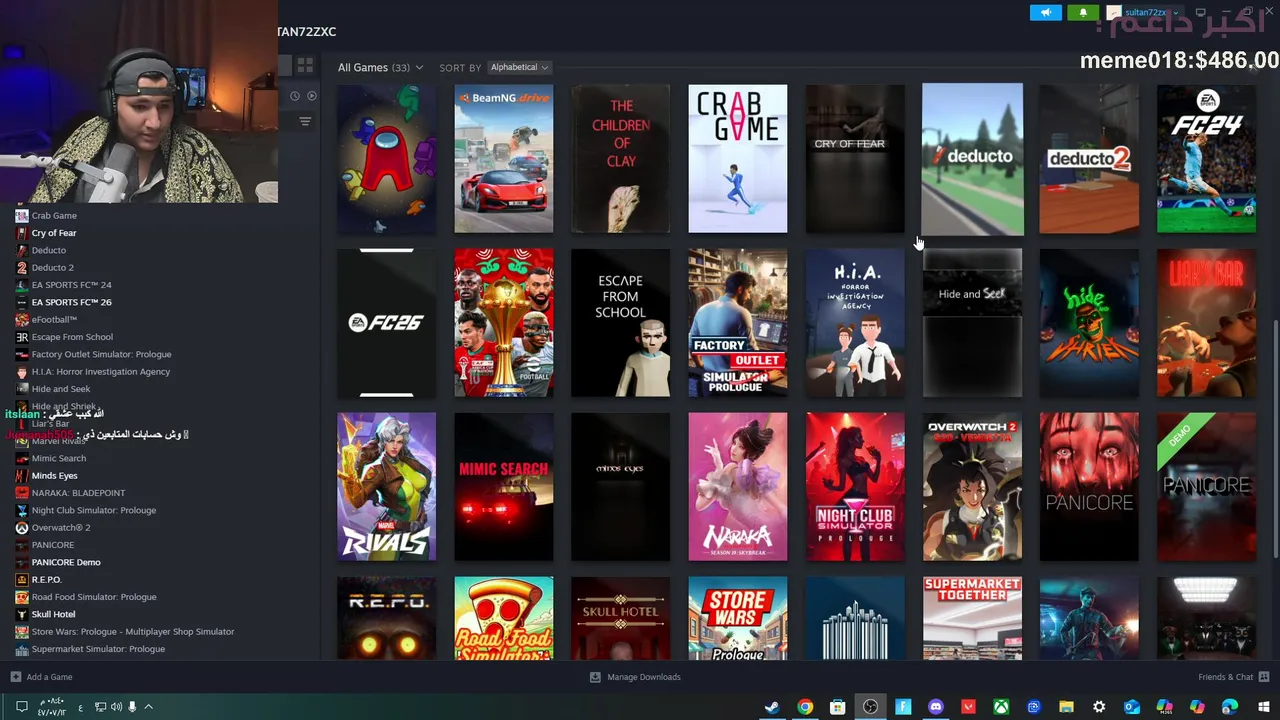Select Road Food Simulator: Prologue in sidebar
This screenshot has height=720, width=1280.
[94, 597]
